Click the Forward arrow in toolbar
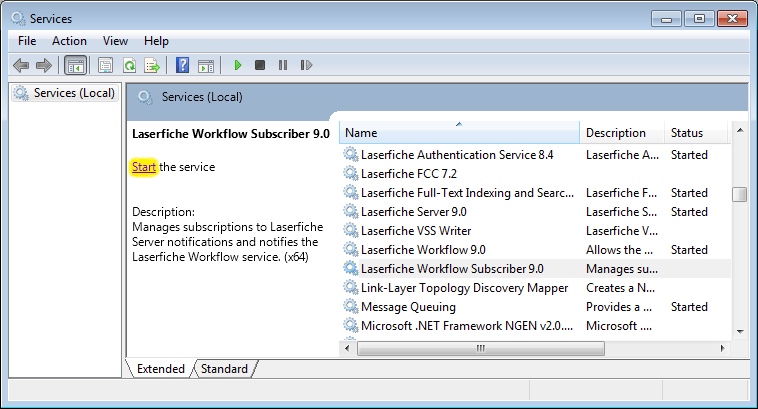The height and width of the screenshot is (409, 758). pos(43,65)
